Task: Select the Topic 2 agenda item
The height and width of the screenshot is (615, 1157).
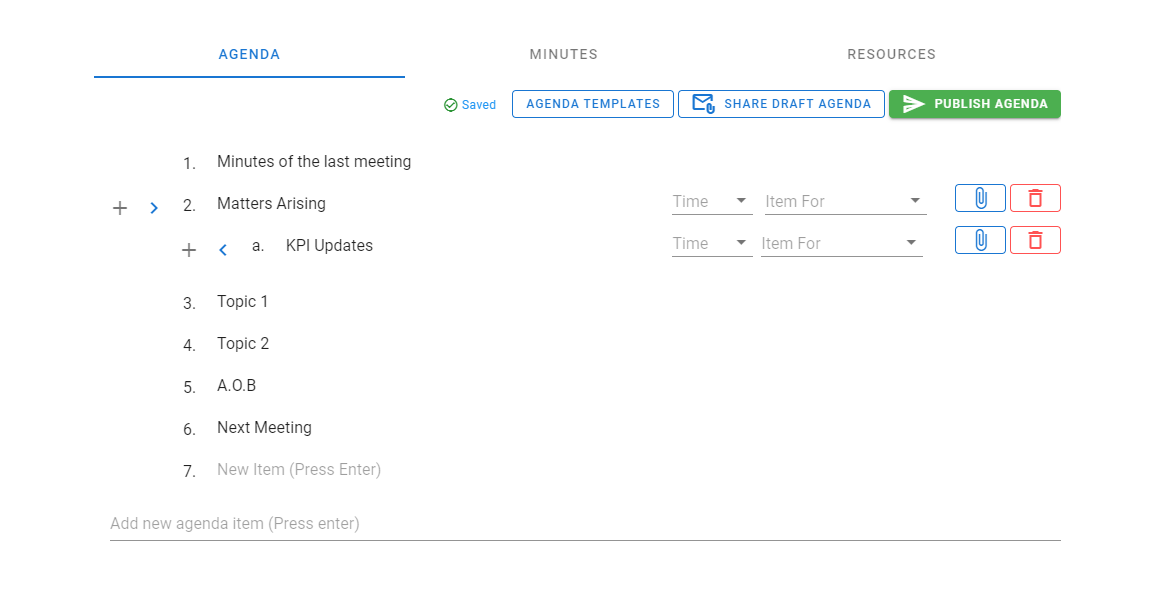Action: [243, 344]
